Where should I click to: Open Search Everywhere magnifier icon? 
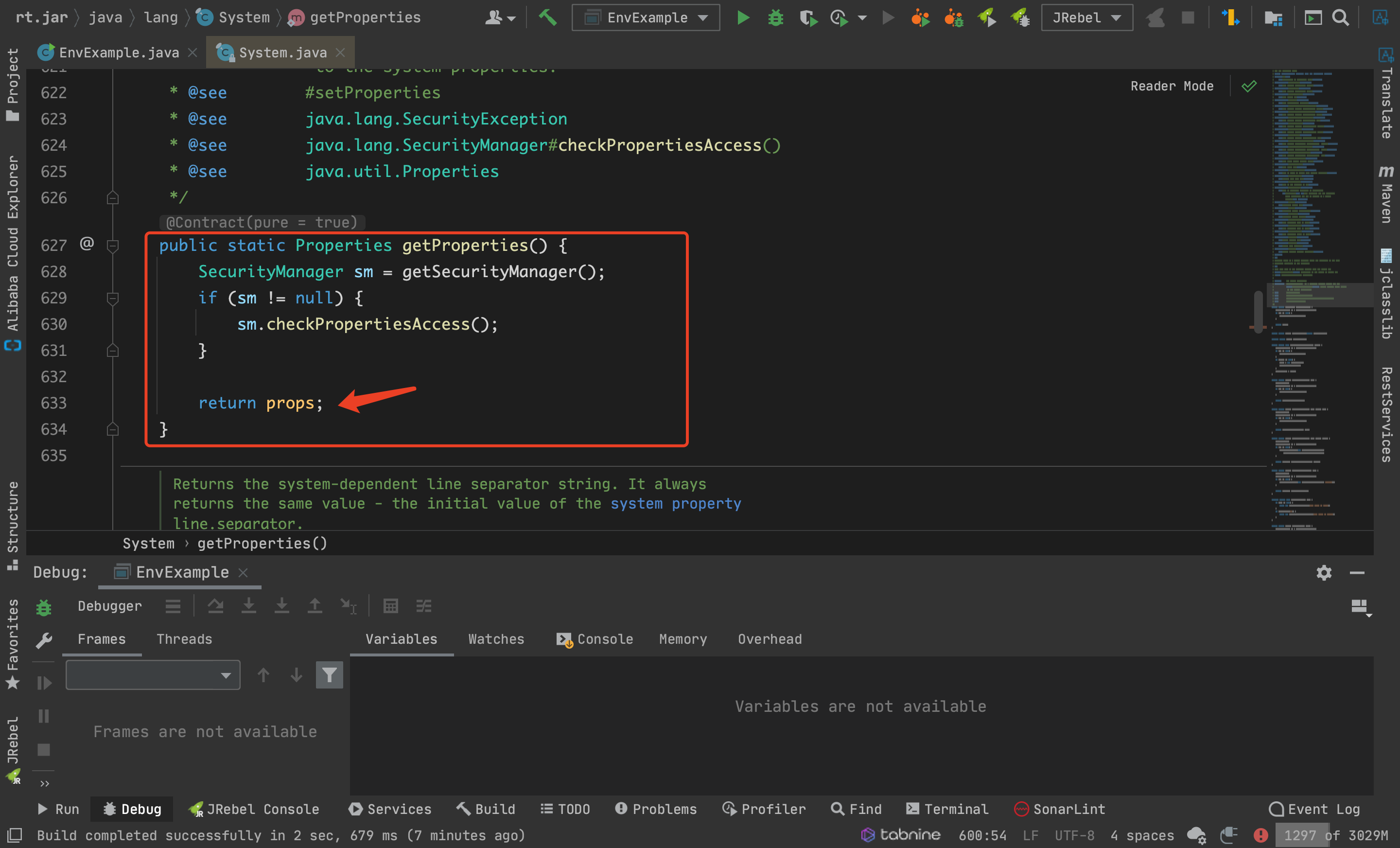coord(1341,18)
